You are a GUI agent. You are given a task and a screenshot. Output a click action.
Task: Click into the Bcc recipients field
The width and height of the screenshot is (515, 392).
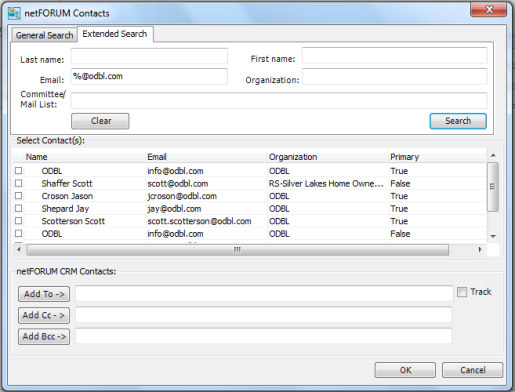[x=264, y=336]
